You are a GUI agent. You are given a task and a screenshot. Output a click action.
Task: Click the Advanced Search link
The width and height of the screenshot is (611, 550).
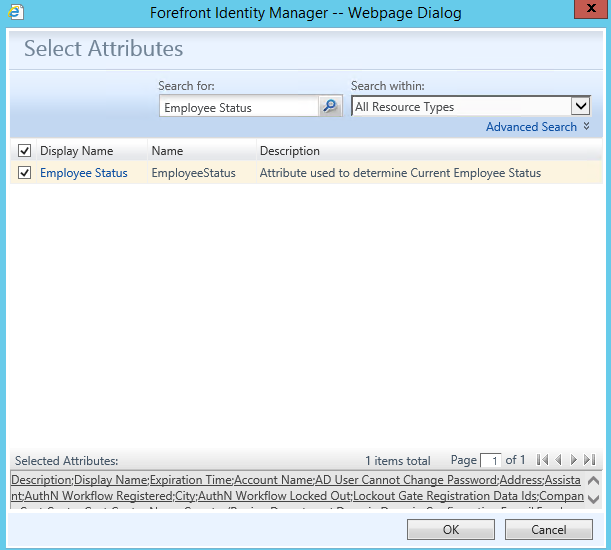point(531,127)
